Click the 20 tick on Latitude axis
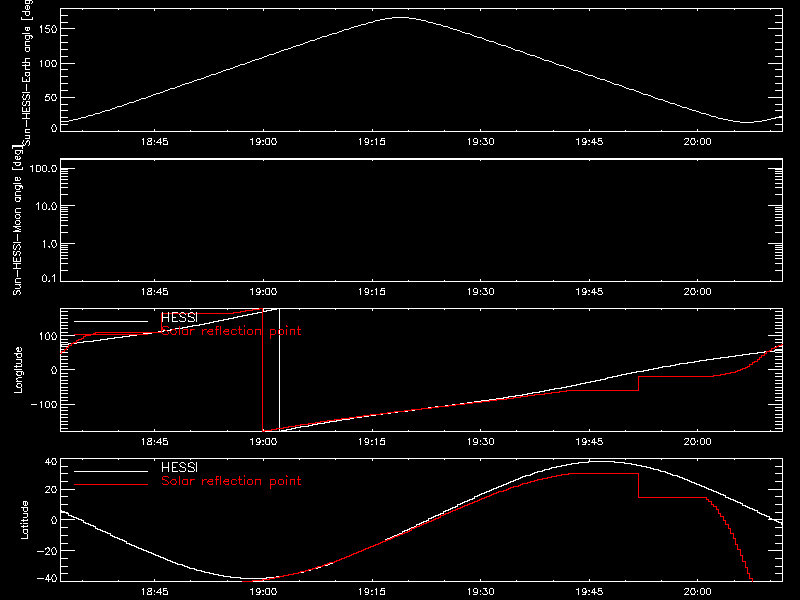Image resolution: width=800 pixels, height=600 pixels. [51, 490]
